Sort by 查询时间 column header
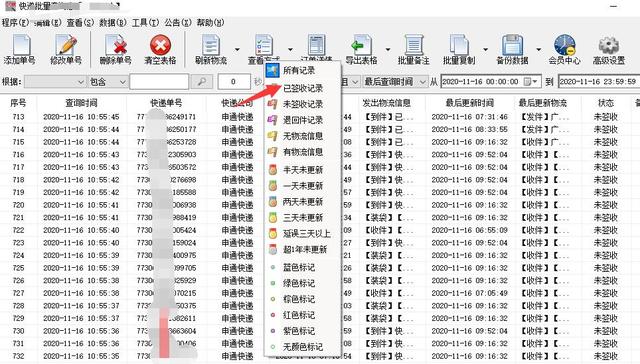This screenshot has height=364, width=640. point(81,103)
